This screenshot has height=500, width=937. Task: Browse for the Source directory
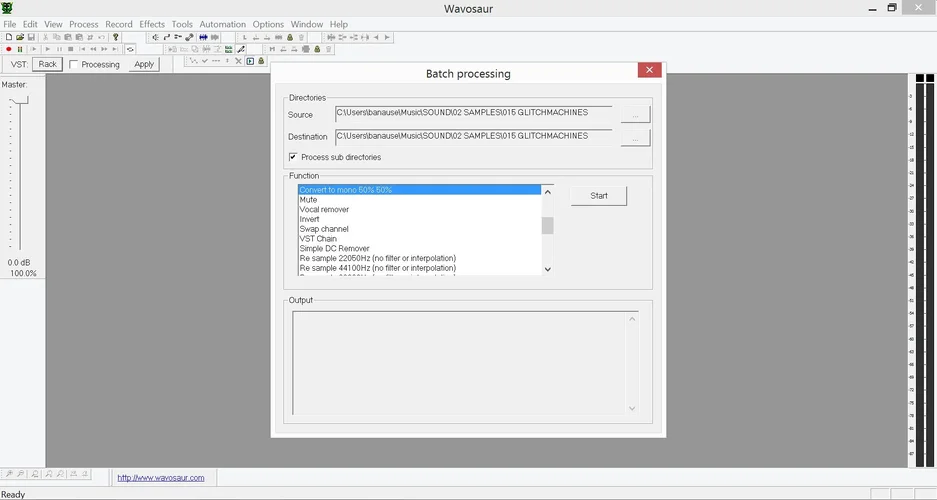[x=635, y=114]
